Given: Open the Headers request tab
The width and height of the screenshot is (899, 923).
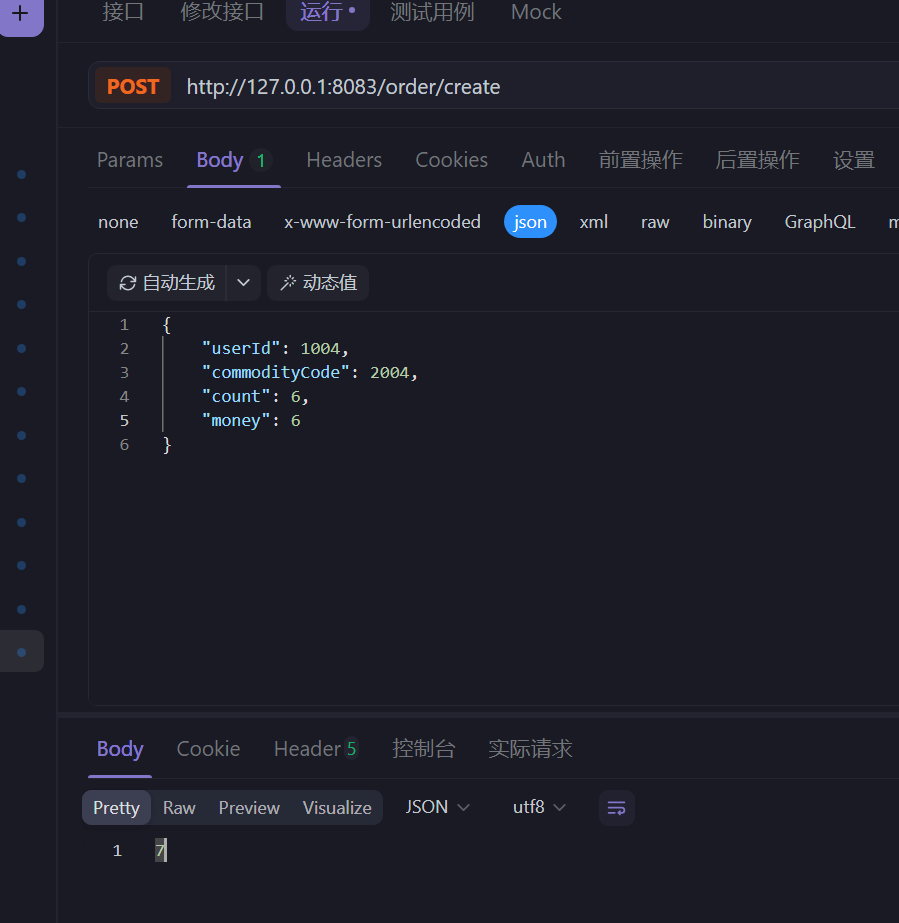Looking at the screenshot, I should [x=344, y=160].
